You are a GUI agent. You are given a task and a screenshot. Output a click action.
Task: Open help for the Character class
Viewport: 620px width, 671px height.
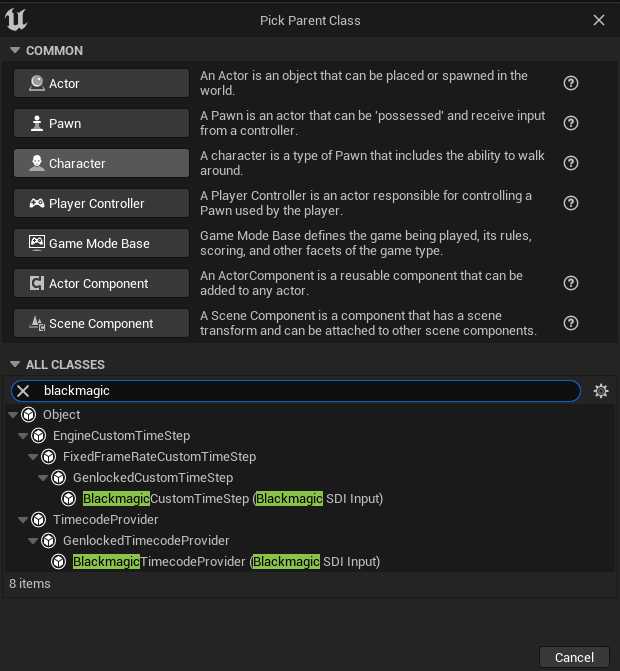point(571,163)
